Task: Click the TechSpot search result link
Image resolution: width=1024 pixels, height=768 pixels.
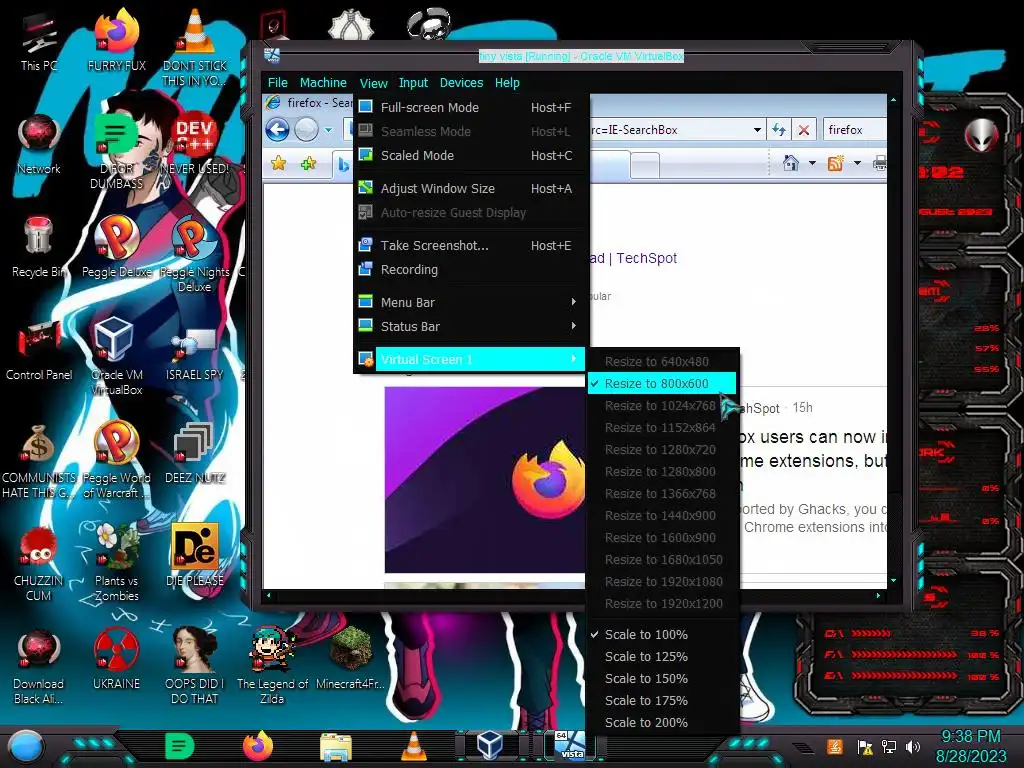Action: coord(633,258)
